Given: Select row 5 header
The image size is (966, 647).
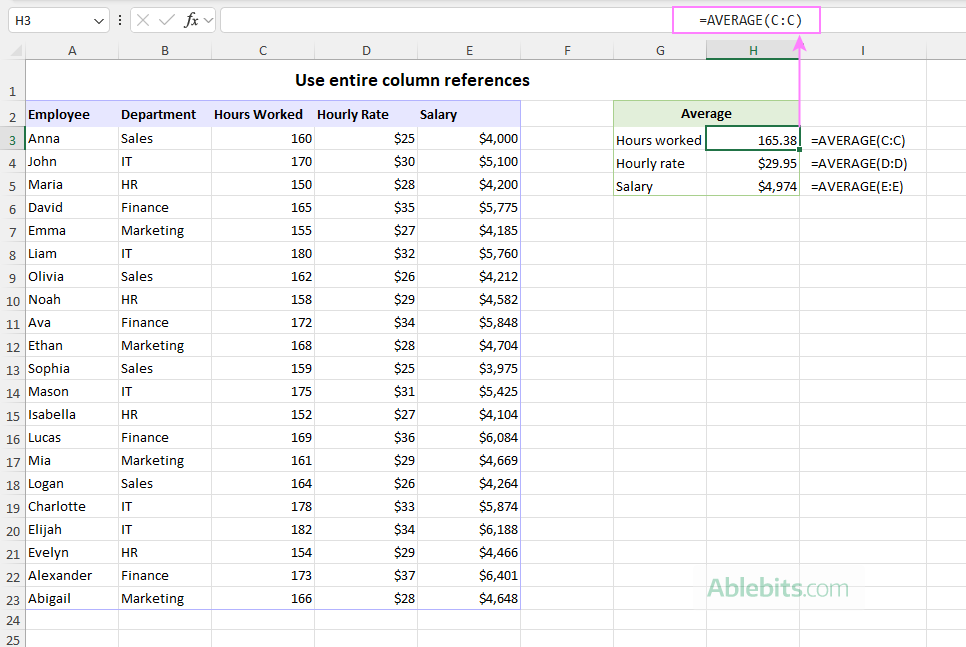Looking at the screenshot, I should (x=12, y=184).
